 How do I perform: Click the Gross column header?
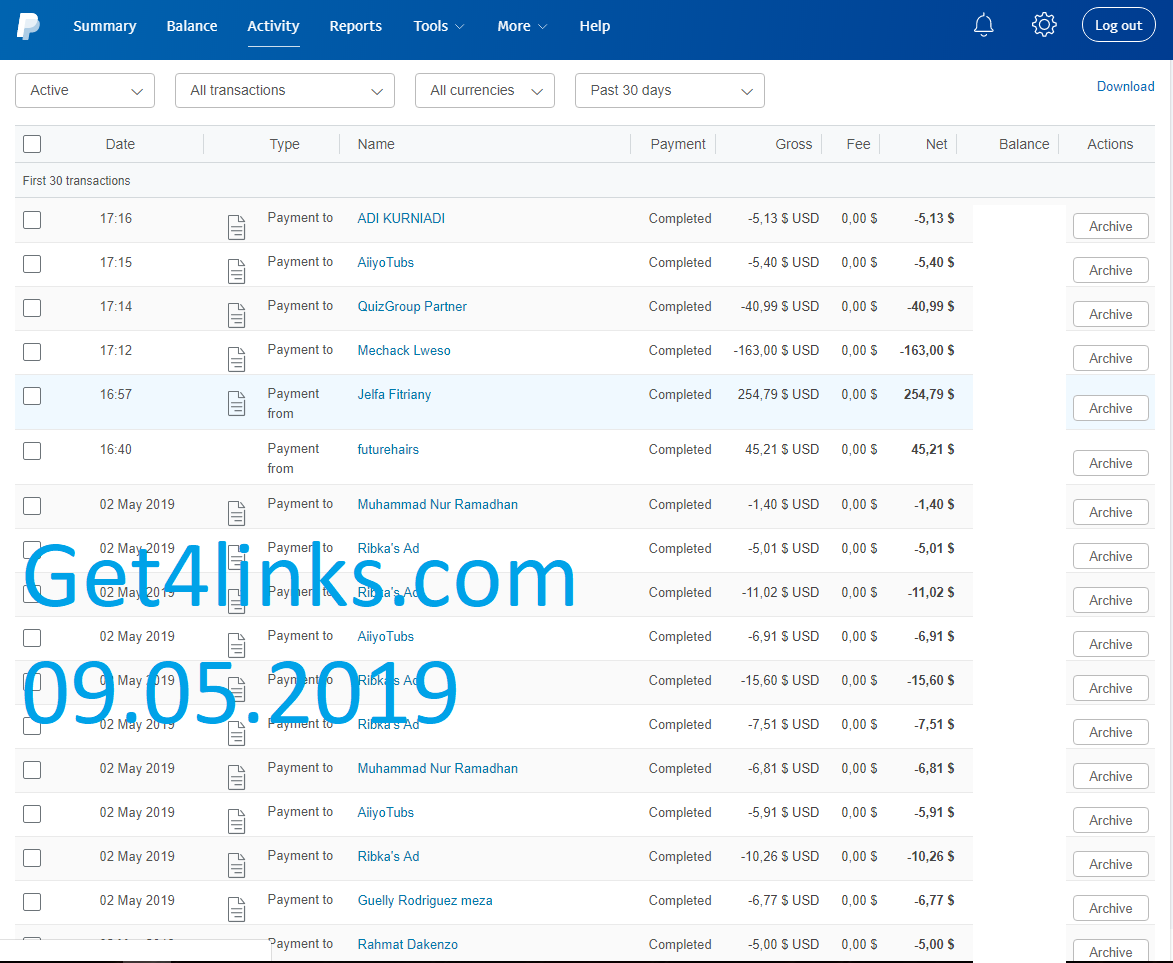coord(794,144)
